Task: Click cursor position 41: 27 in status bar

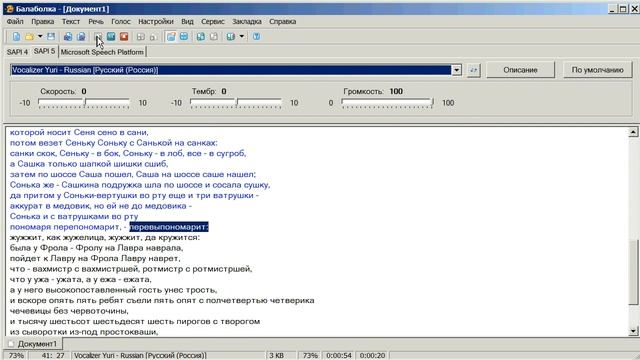Action: point(53,356)
